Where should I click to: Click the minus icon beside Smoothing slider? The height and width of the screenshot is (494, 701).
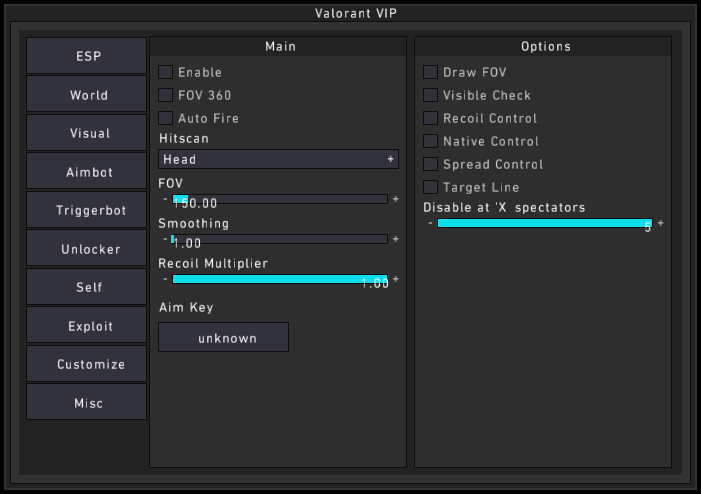[x=165, y=239]
